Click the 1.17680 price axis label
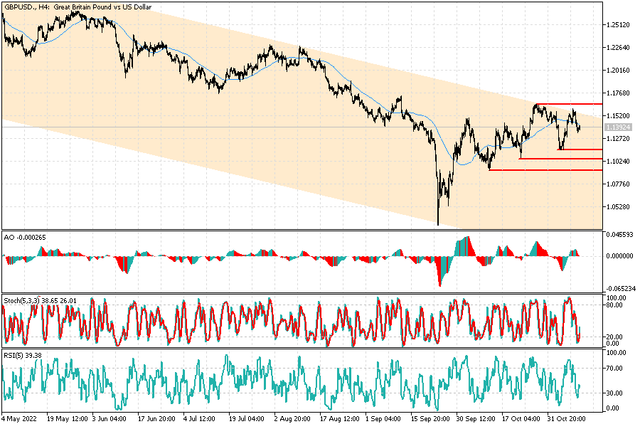 pos(620,94)
